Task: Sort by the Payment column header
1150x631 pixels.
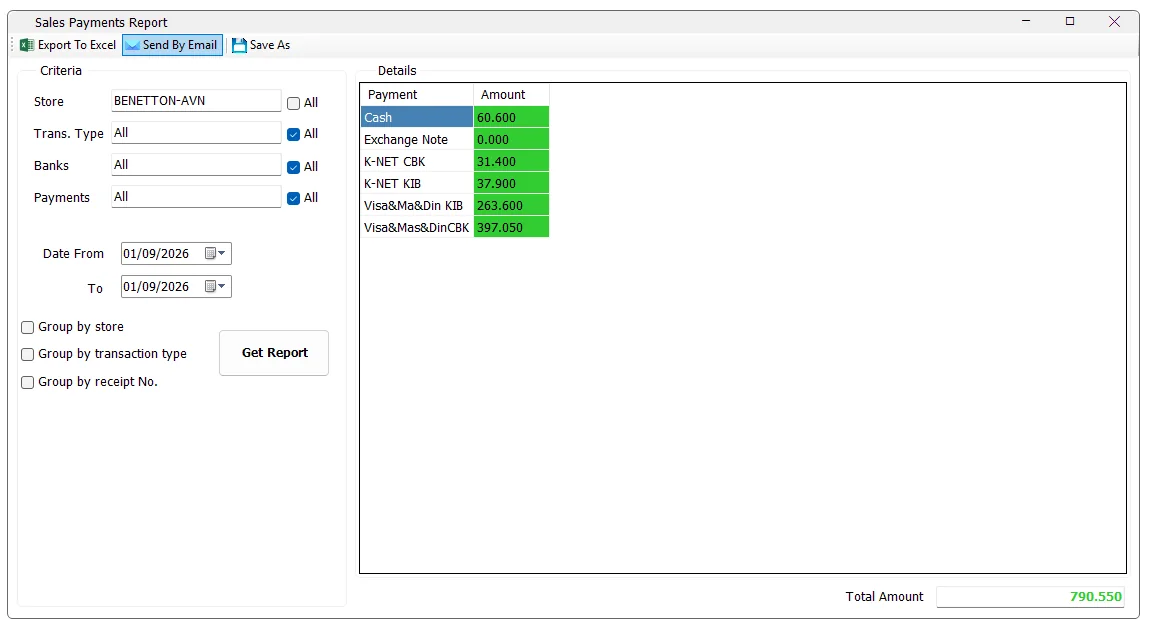Action: [x=417, y=95]
